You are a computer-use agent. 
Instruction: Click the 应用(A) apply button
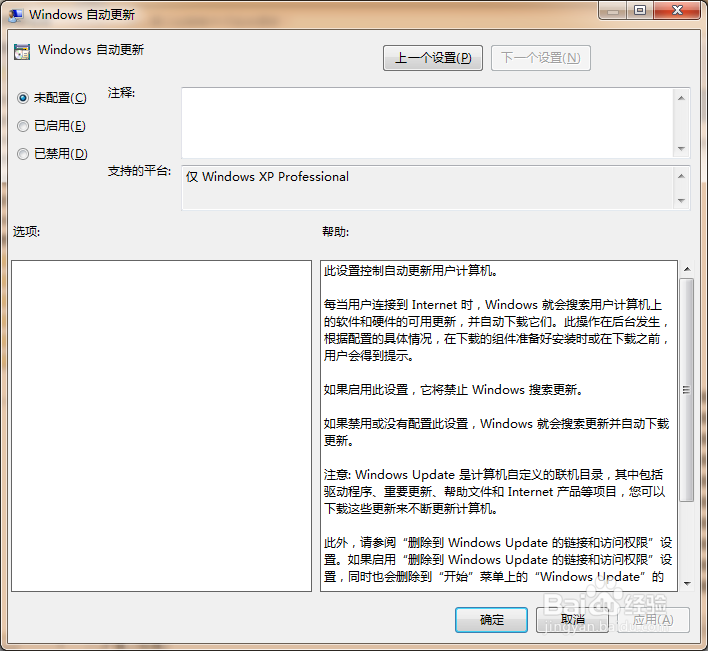tap(653, 620)
